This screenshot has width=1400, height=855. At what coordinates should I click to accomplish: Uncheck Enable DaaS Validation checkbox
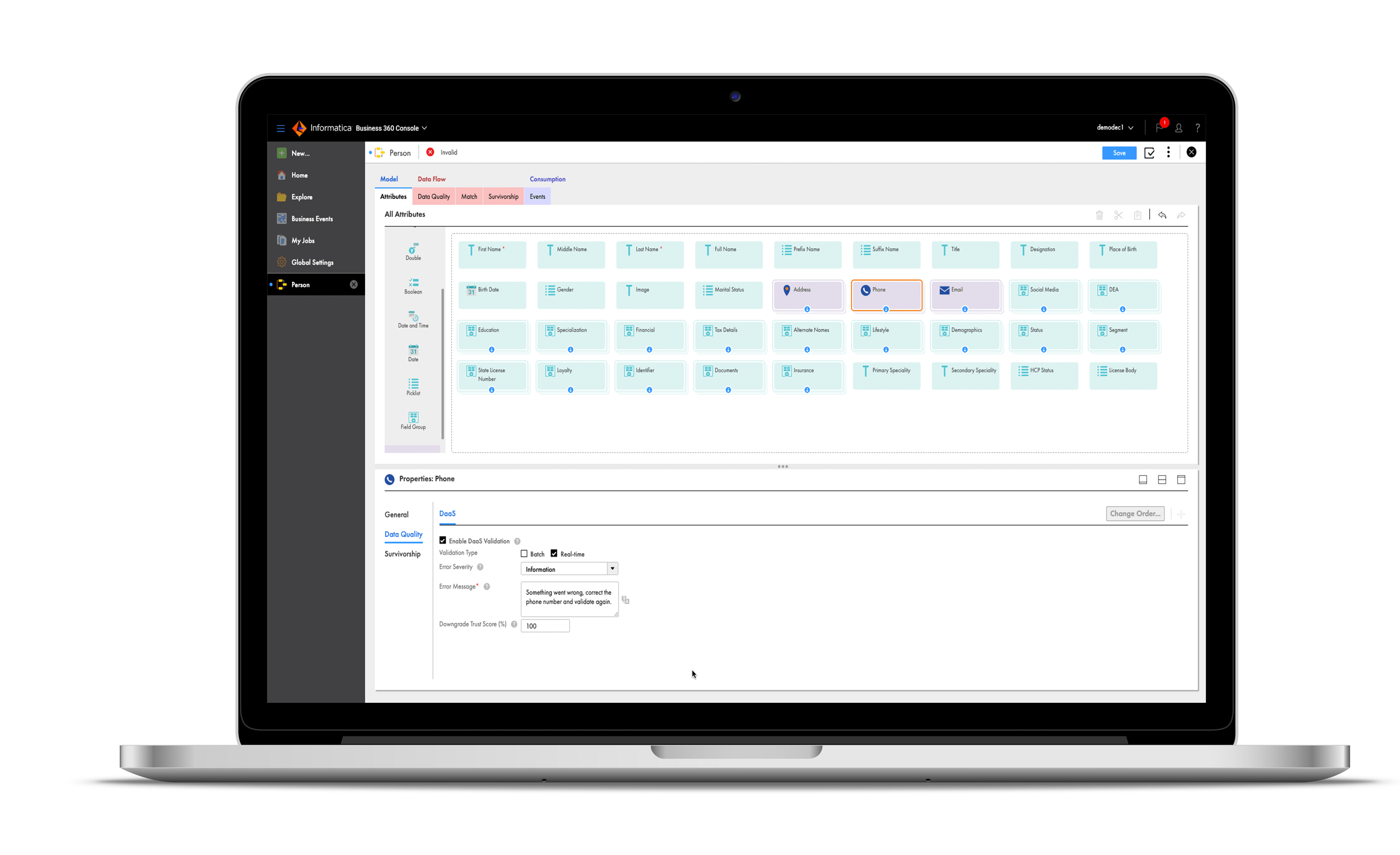click(x=442, y=540)
